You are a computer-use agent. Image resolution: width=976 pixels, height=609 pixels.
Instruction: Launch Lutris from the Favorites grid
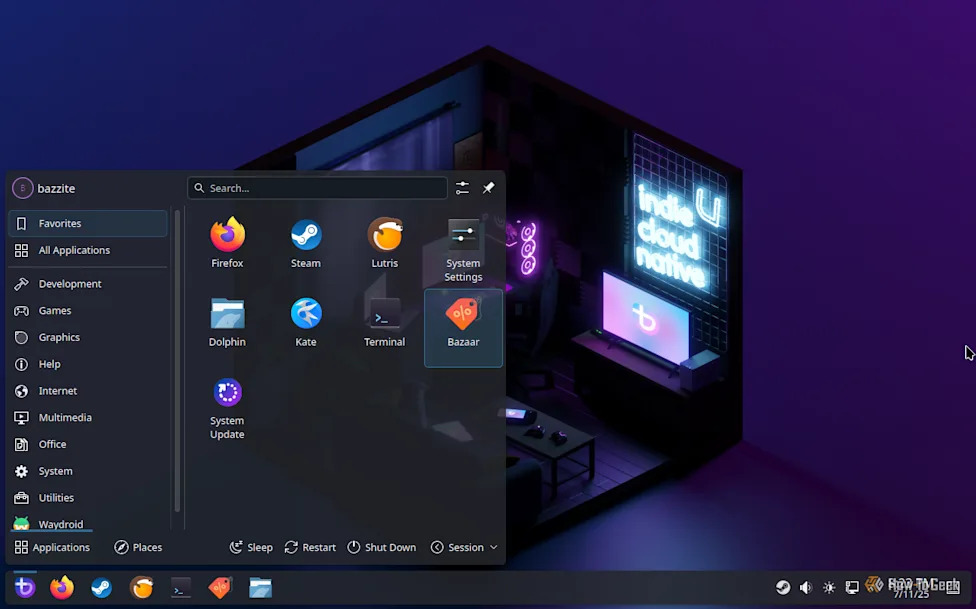[384, 243]
